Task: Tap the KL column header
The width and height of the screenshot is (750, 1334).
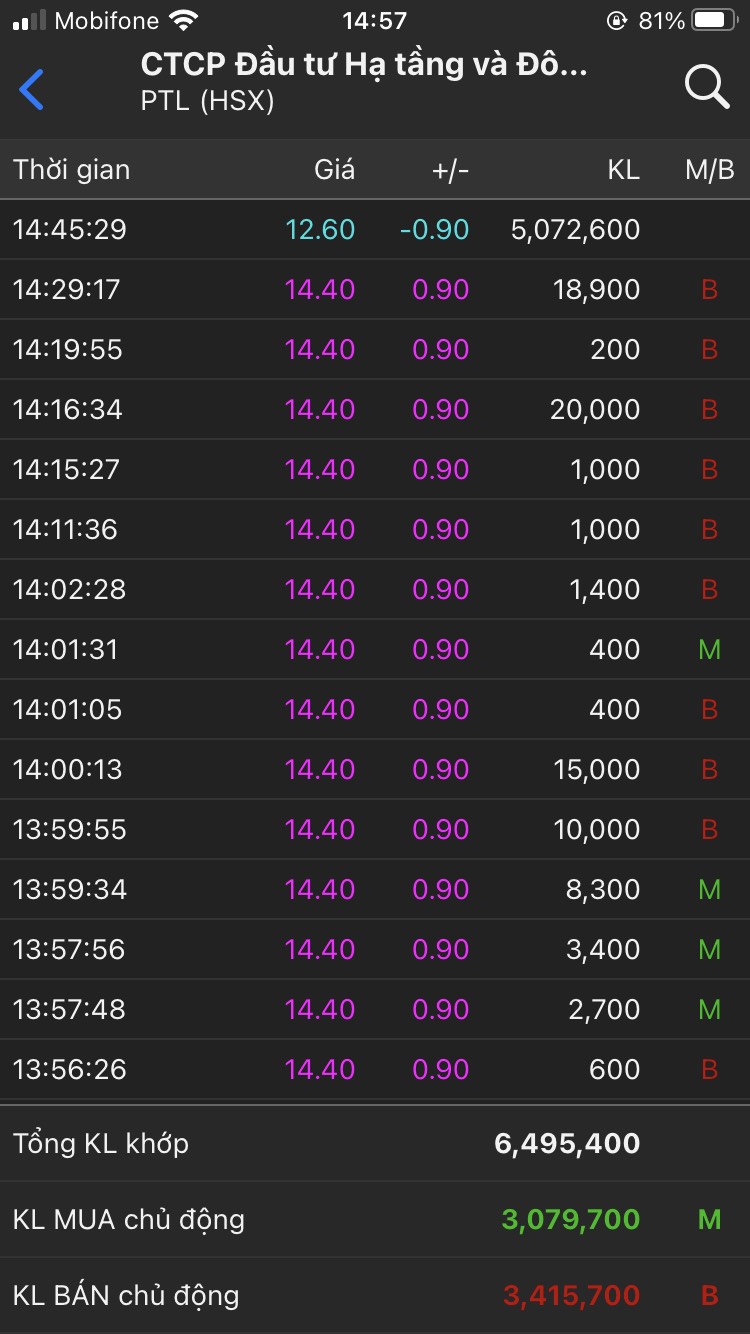Action: point(623,170)
